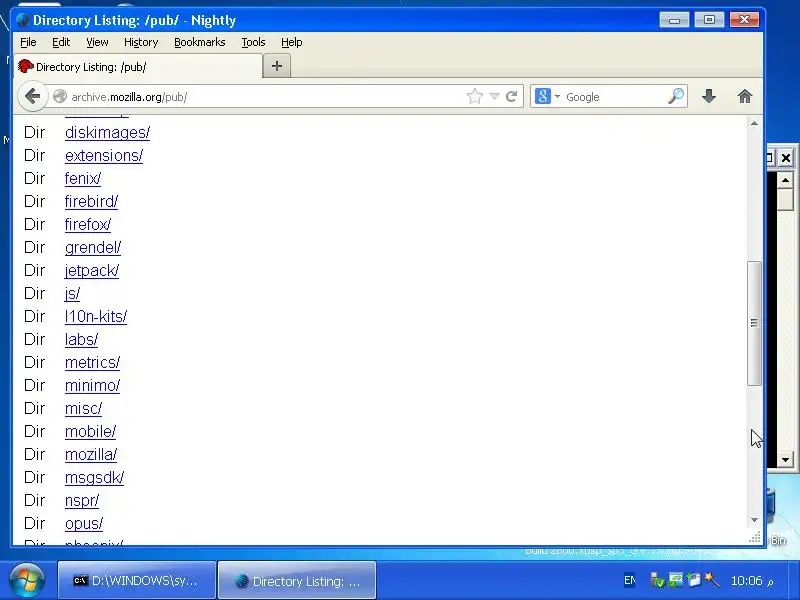Click the EN language indicator in the tray
The height and width of the screenshot is (600, 800).
[630, 580]
